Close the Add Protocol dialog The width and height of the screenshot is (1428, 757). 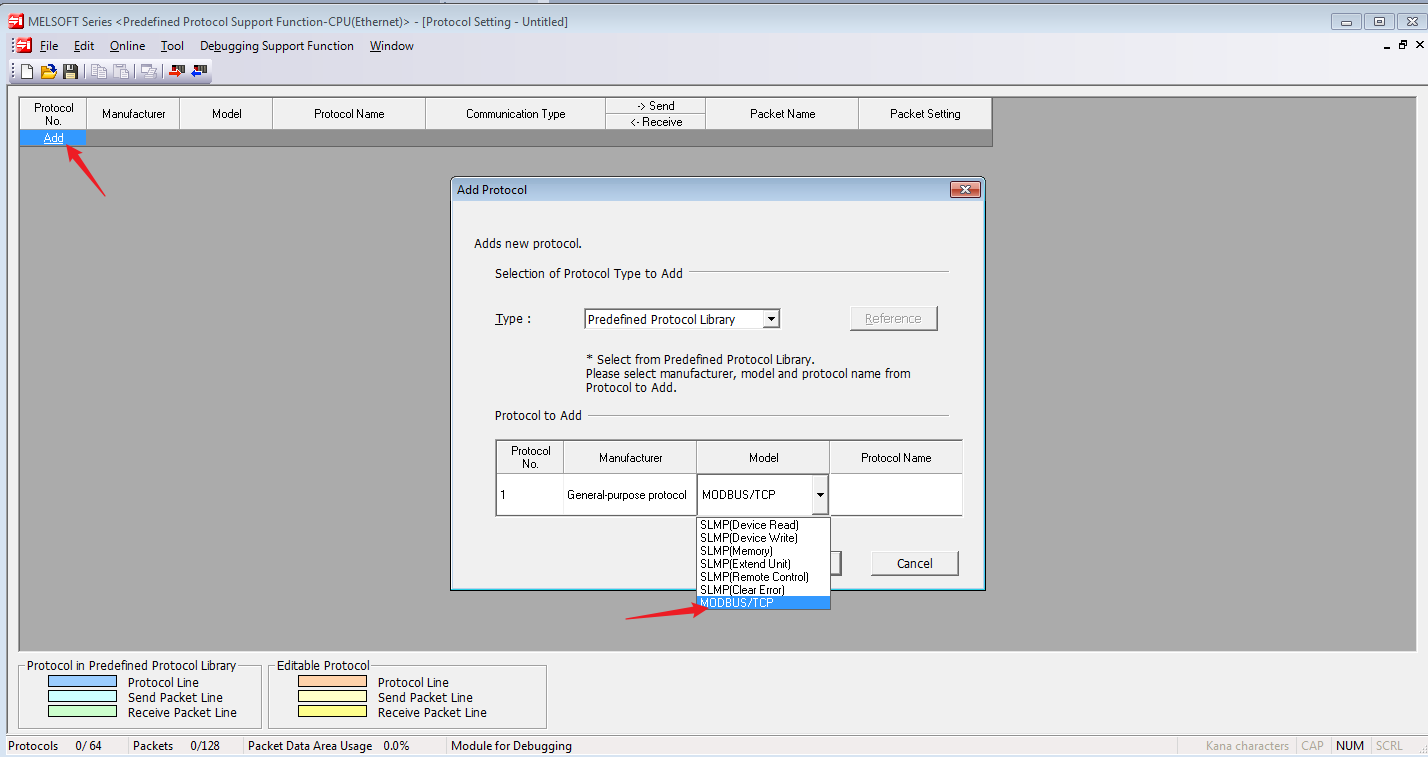click(964, 190)
